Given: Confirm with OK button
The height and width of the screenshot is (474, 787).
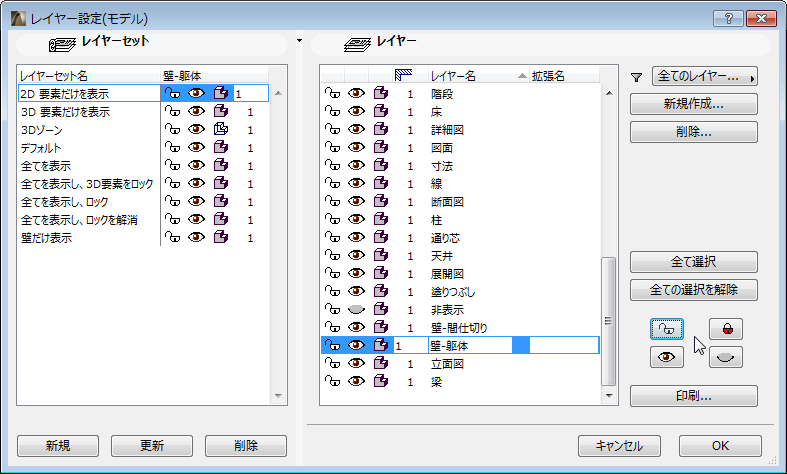Looking at the screenshot, I should 720,446.
